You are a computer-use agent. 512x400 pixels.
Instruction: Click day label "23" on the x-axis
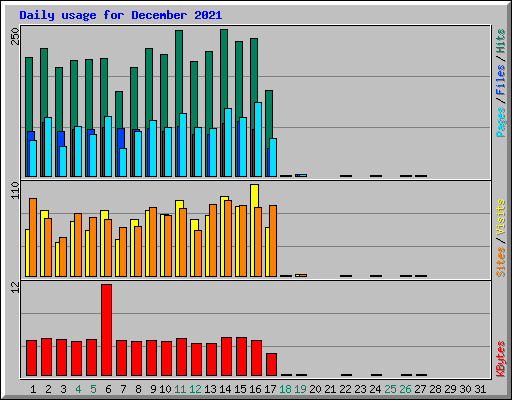point(360,389)
